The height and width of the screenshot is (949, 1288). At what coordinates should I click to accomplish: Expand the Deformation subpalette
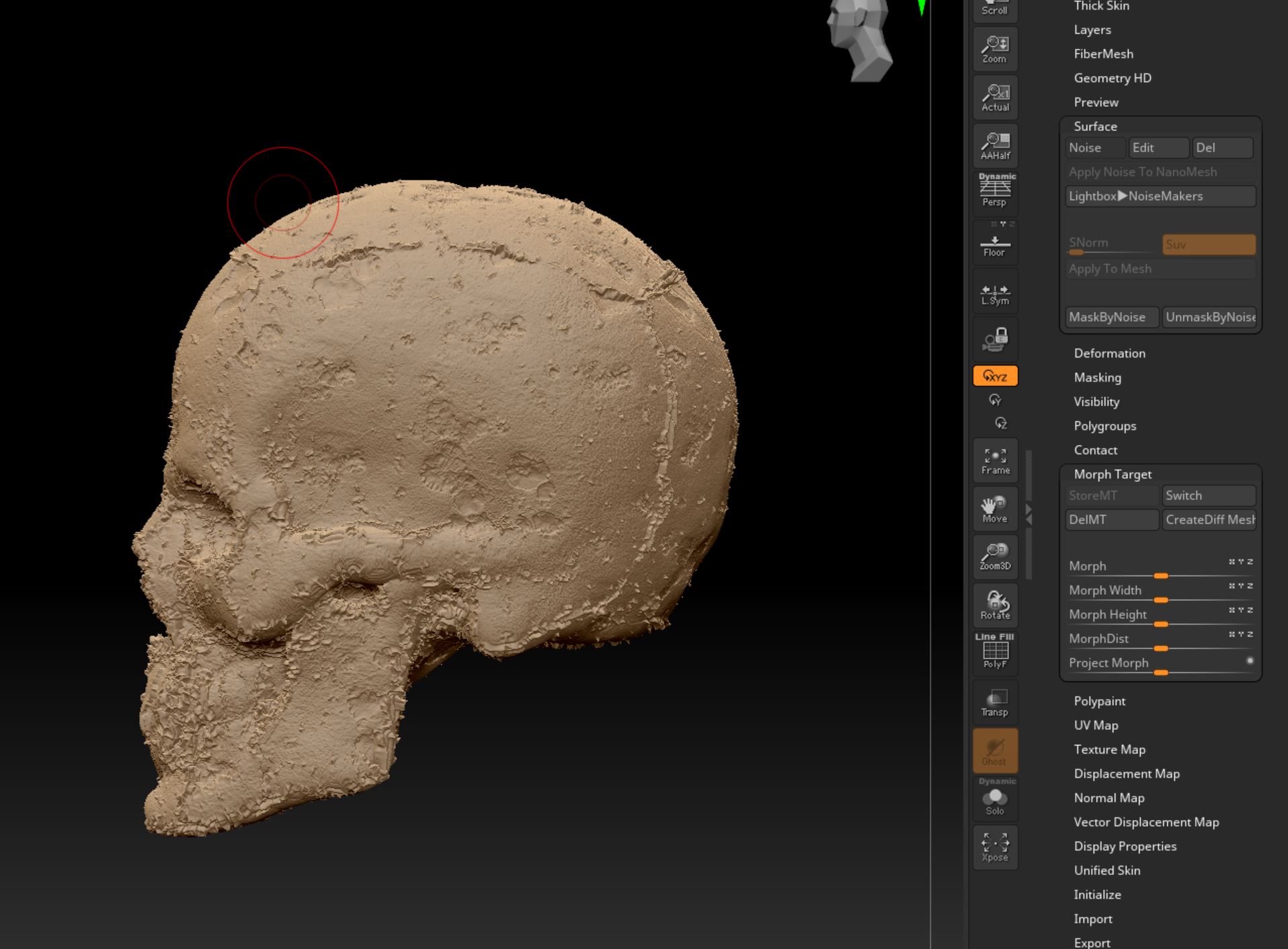pyautogui.click(x=1109, y=354)
